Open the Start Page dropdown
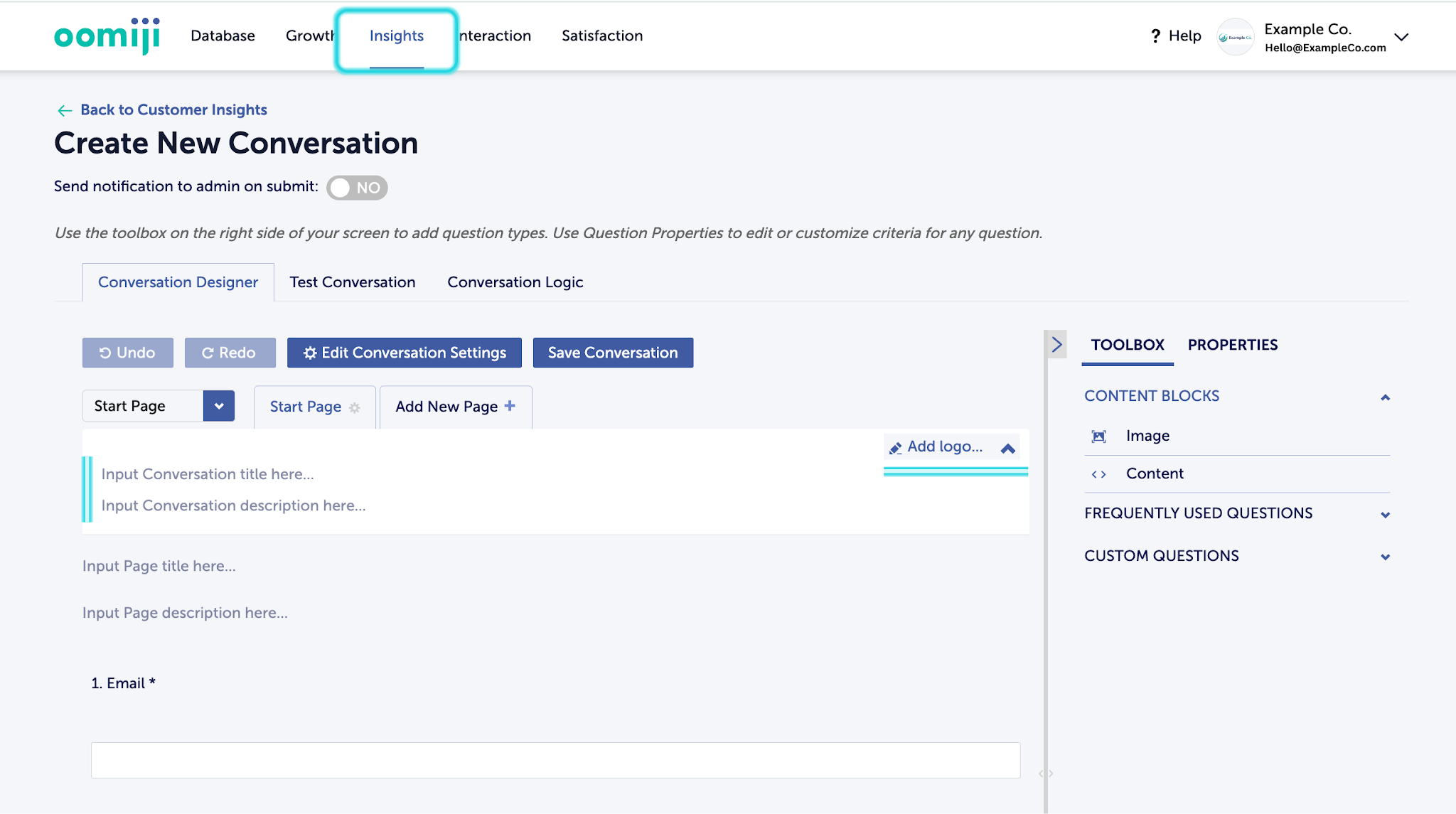 tap(219, 406)
